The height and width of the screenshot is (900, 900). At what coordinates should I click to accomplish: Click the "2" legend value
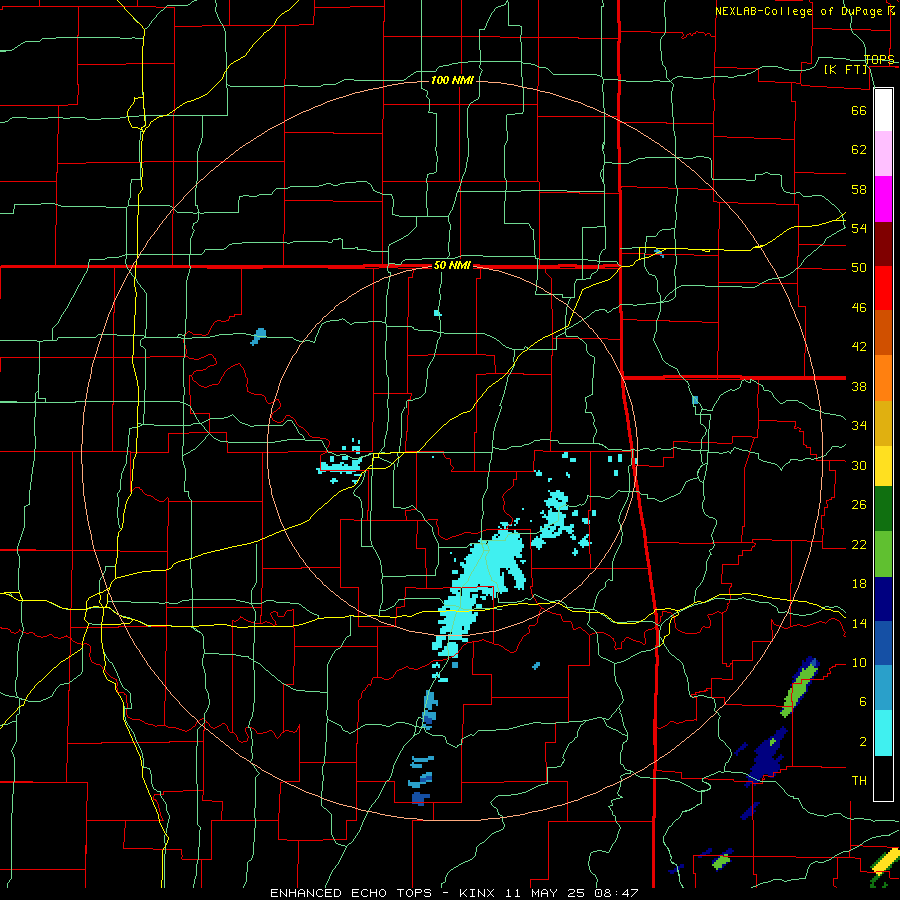(x=863, y=742)
